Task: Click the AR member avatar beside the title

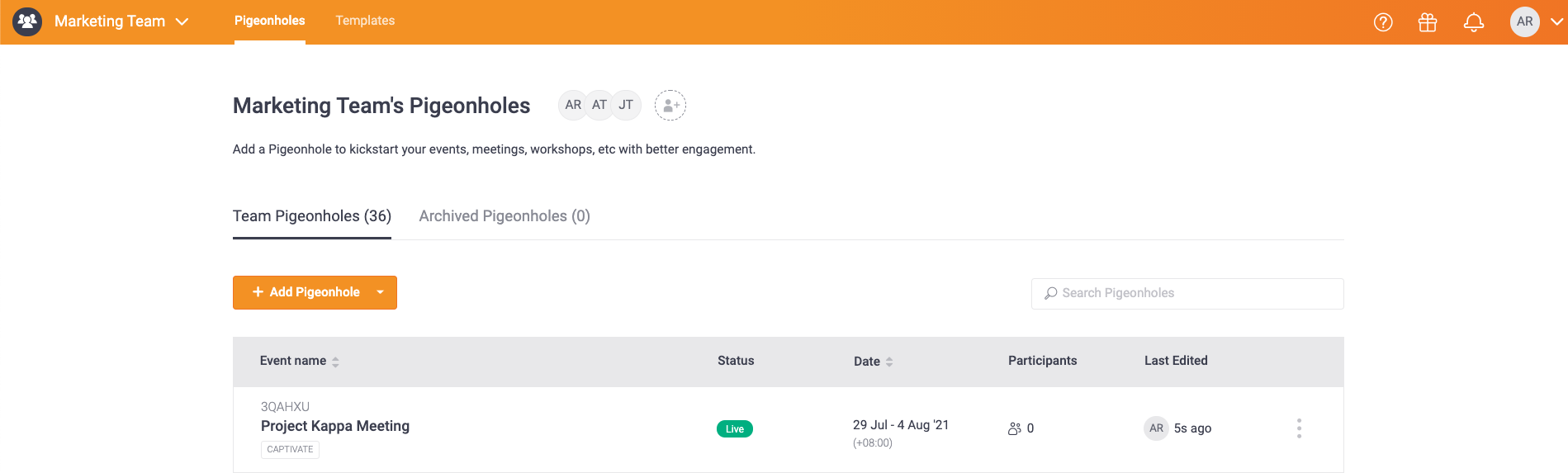Action: (x=573, y=105)
